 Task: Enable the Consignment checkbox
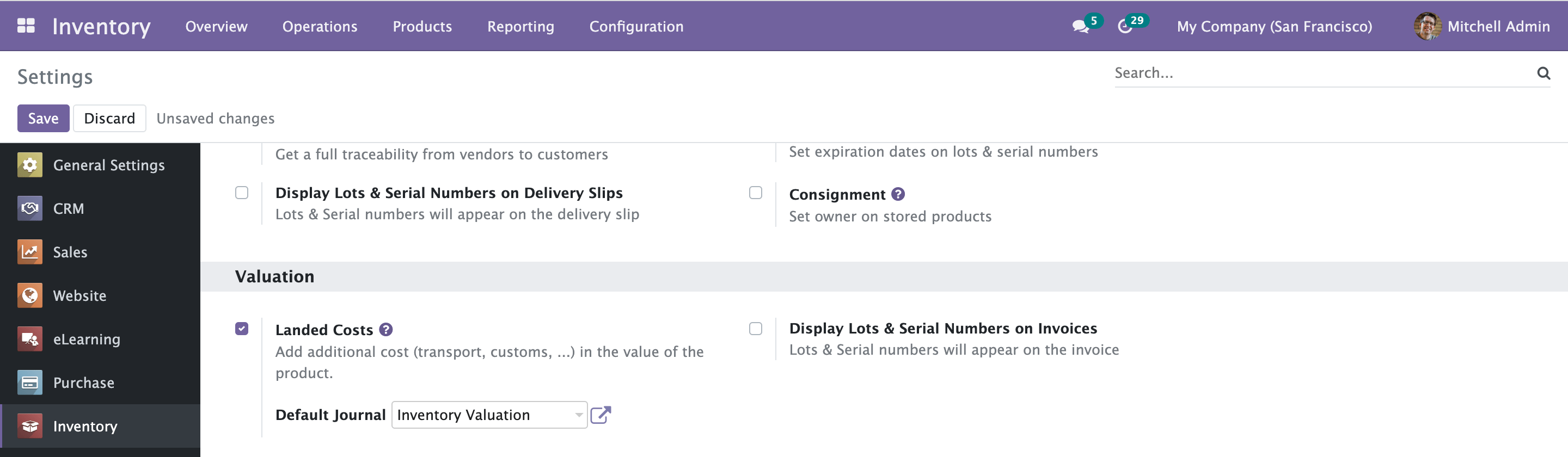[x=755, y=193]
